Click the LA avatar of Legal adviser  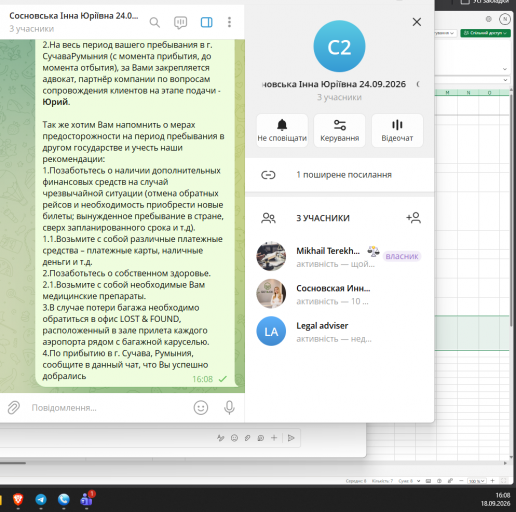(x=271, y=331)
